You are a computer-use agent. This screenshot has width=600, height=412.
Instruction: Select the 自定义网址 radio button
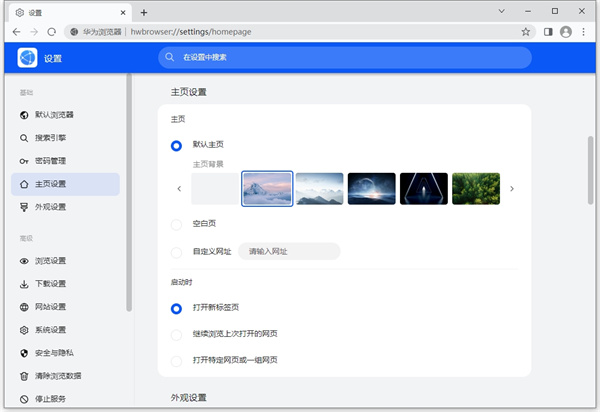click(176, 252)
